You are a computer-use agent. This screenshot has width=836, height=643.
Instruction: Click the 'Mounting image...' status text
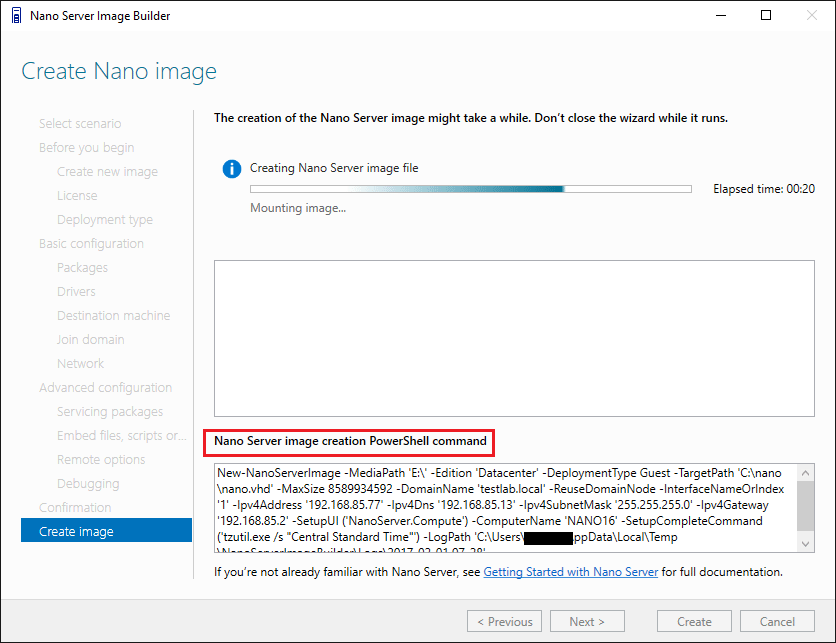click(298, 208)
